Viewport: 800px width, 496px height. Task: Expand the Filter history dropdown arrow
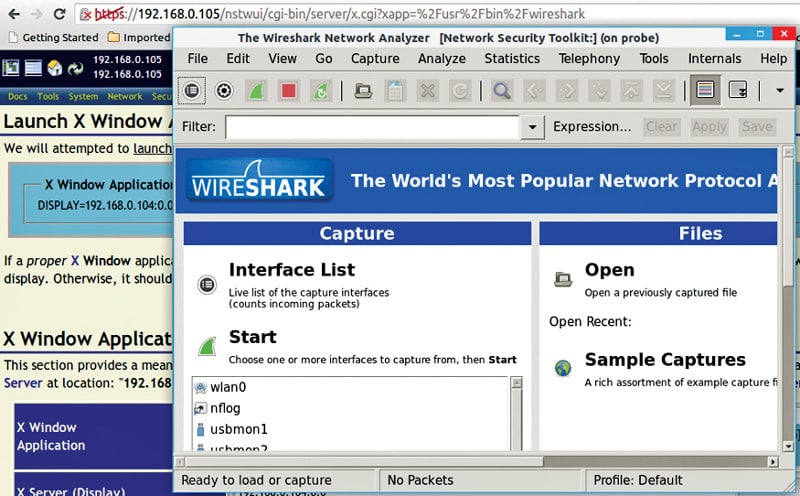point(532,127)
